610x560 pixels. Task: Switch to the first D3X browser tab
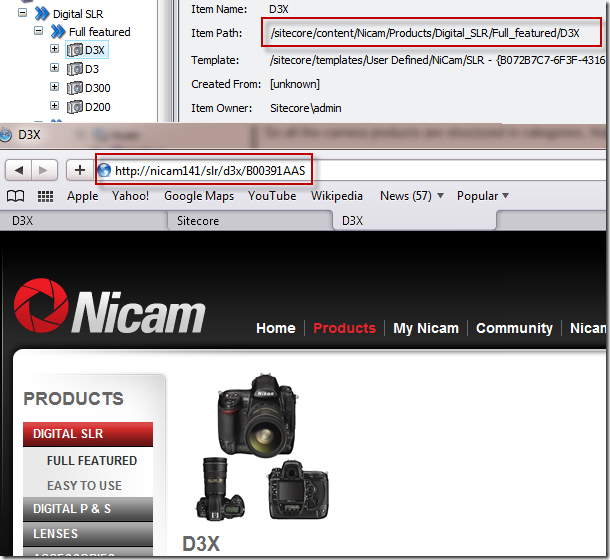click(x=84, y=221)
